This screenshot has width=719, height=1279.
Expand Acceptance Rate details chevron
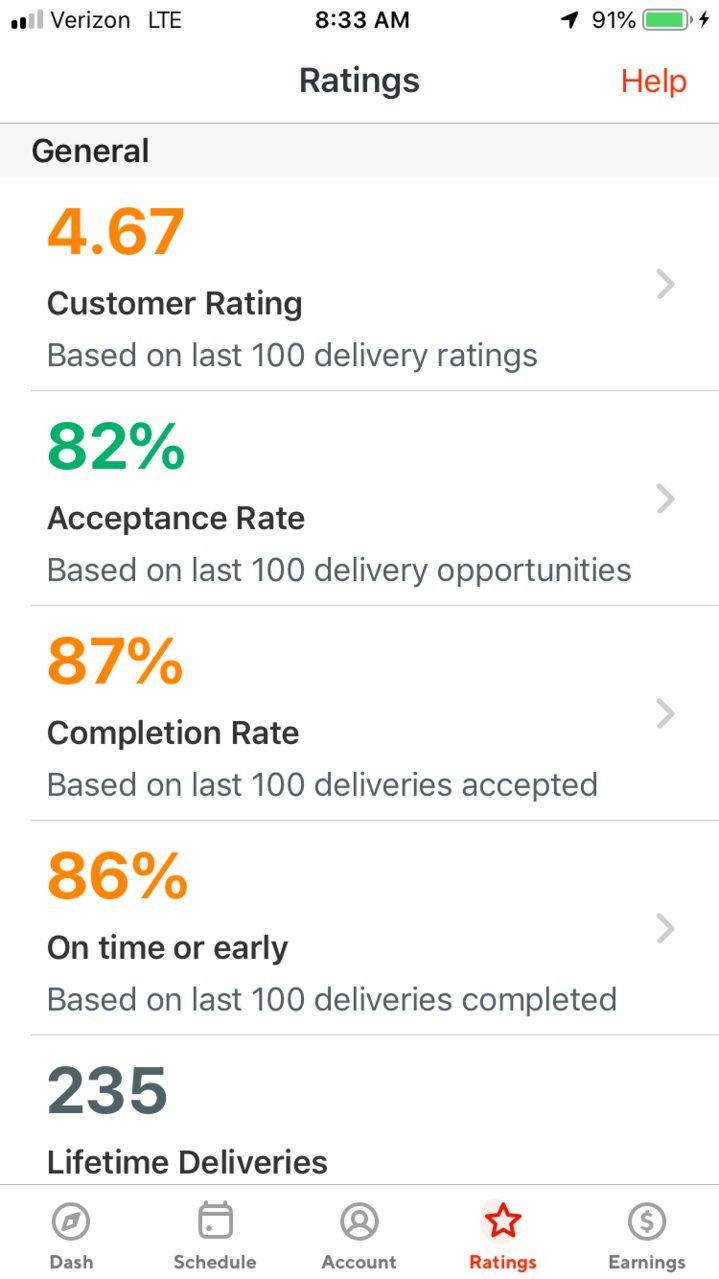pos(666,499)
